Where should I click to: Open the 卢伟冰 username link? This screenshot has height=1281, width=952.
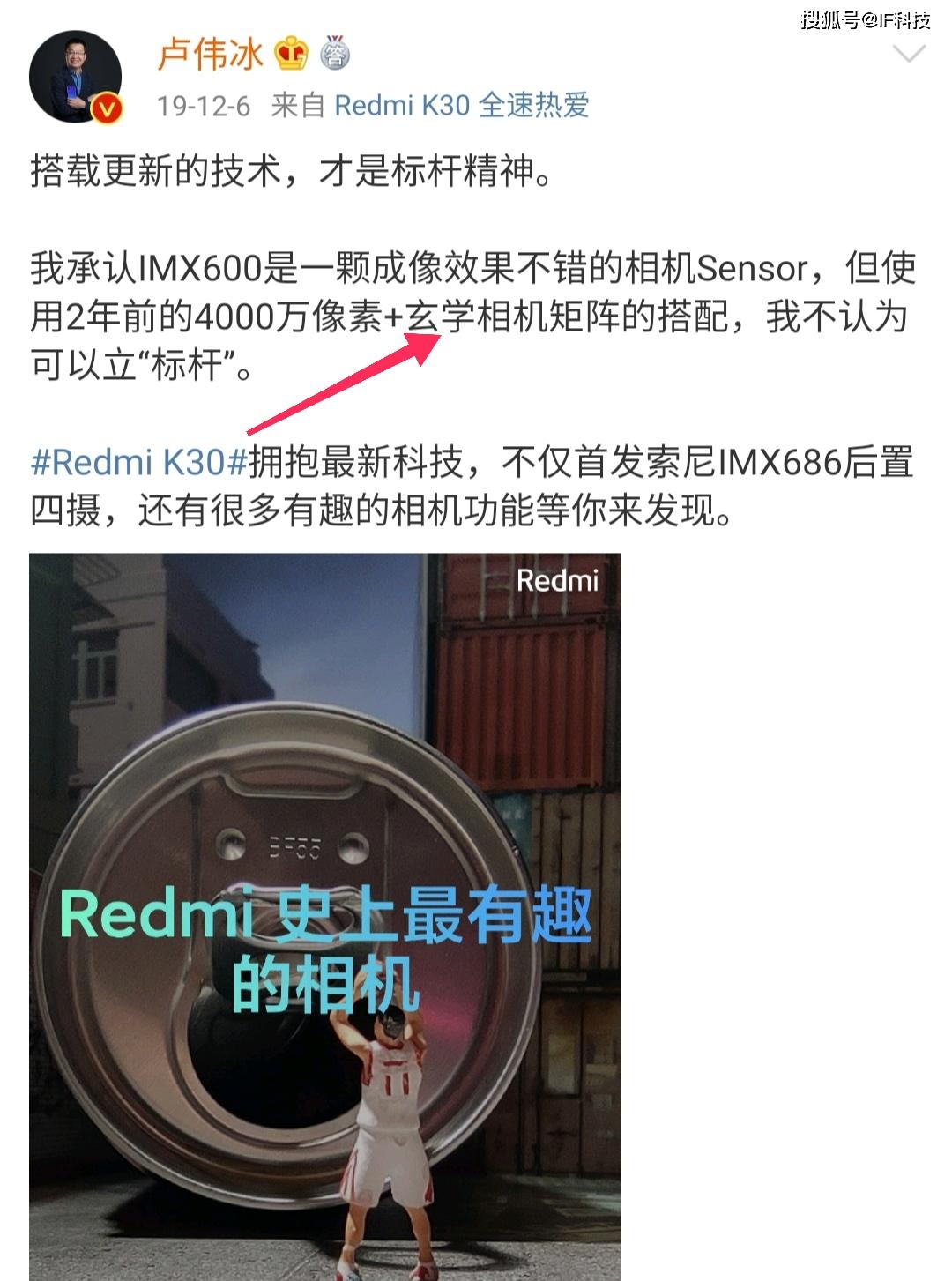pos(210,54)
